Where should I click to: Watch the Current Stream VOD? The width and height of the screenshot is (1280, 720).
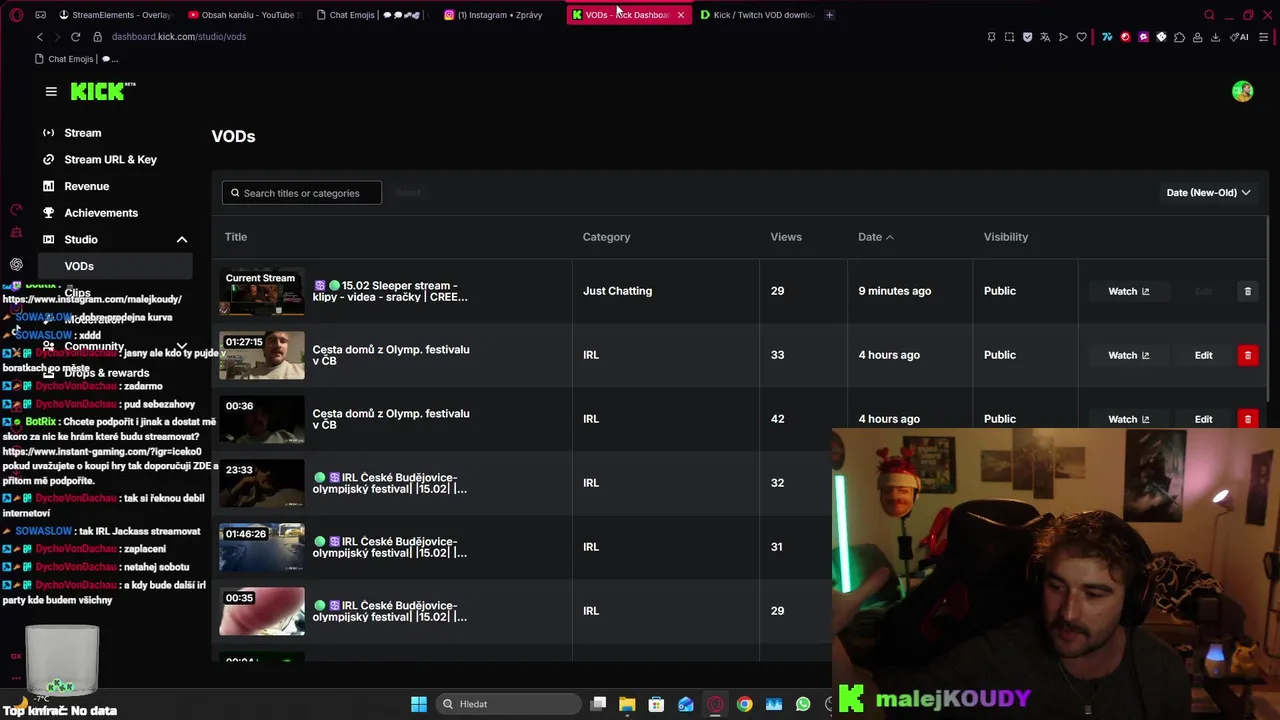point(1128,291)
